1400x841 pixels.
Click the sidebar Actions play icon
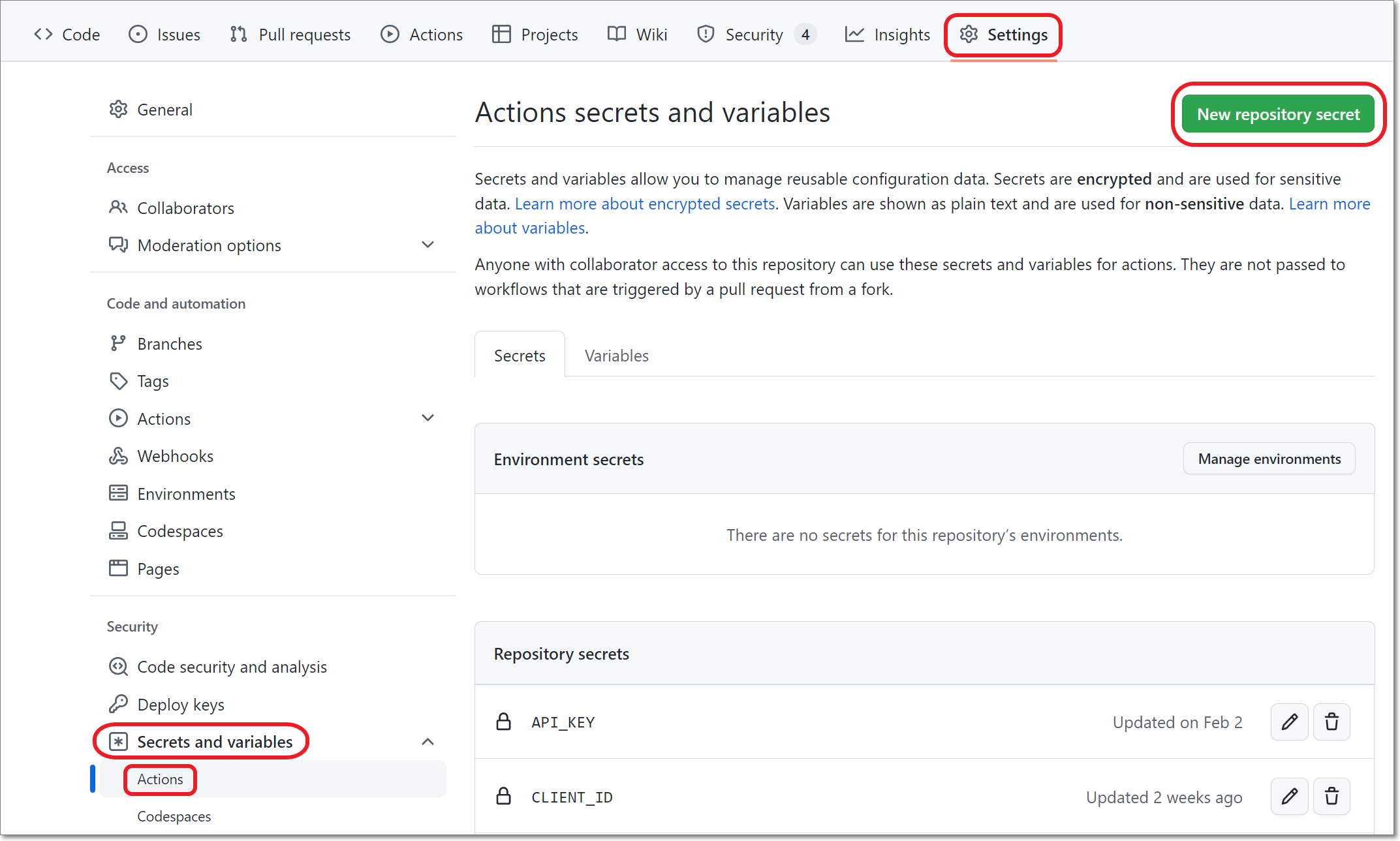coord(118,418)
